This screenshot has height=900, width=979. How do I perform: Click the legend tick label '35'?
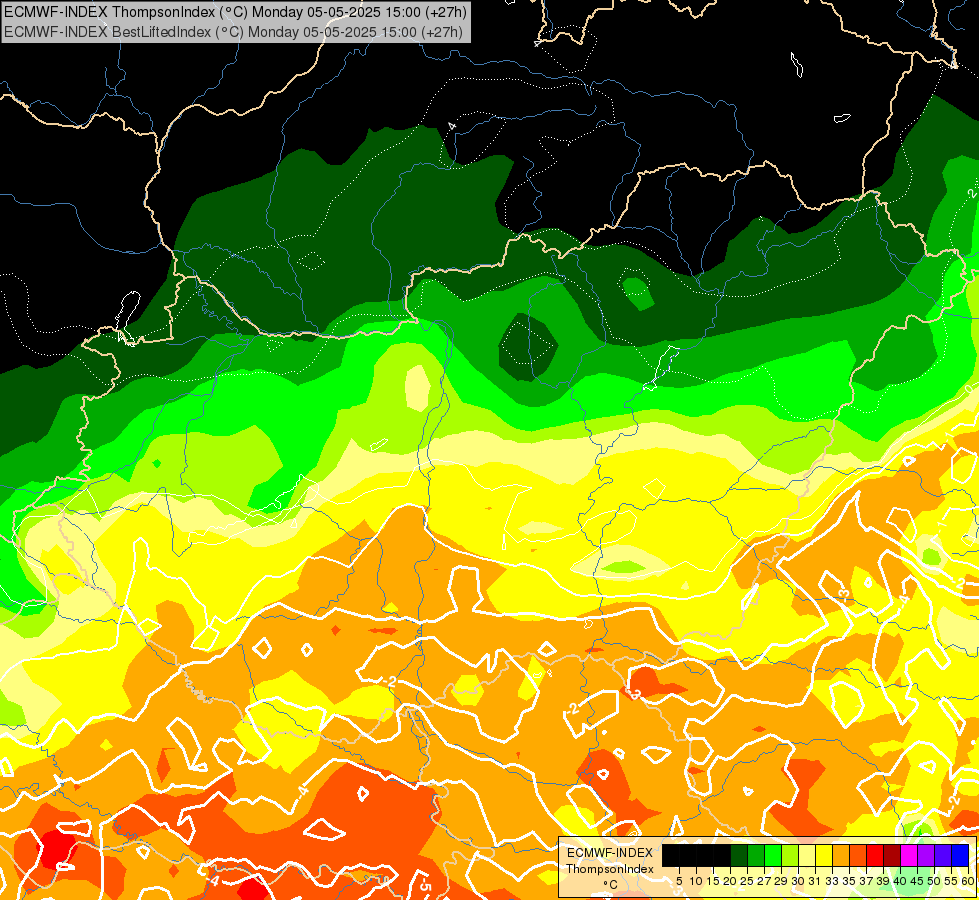(849, 881)
